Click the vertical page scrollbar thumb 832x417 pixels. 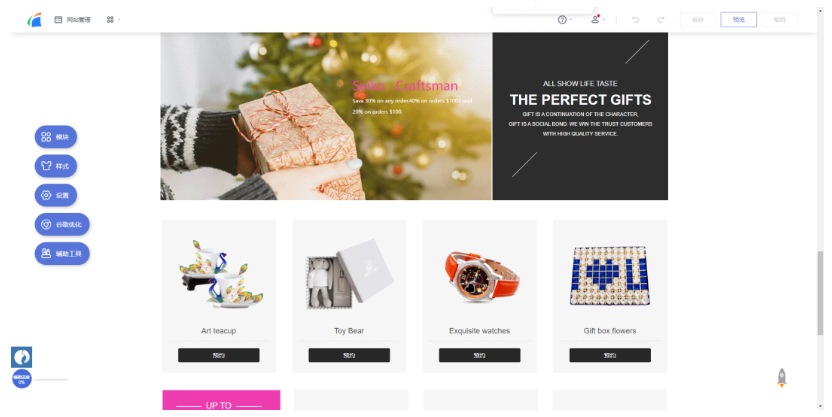(x=820, y=293)
